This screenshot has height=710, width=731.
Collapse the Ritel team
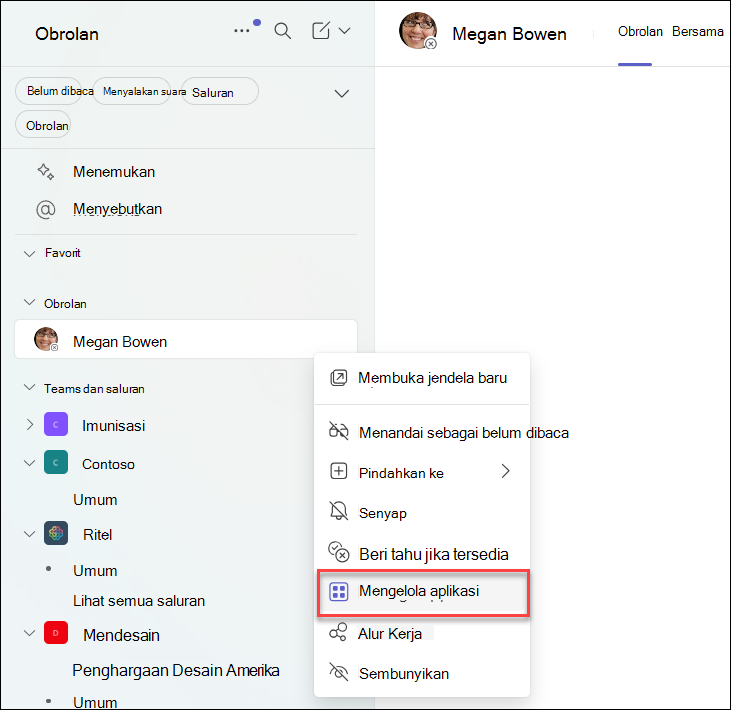[x=29, y=534]
